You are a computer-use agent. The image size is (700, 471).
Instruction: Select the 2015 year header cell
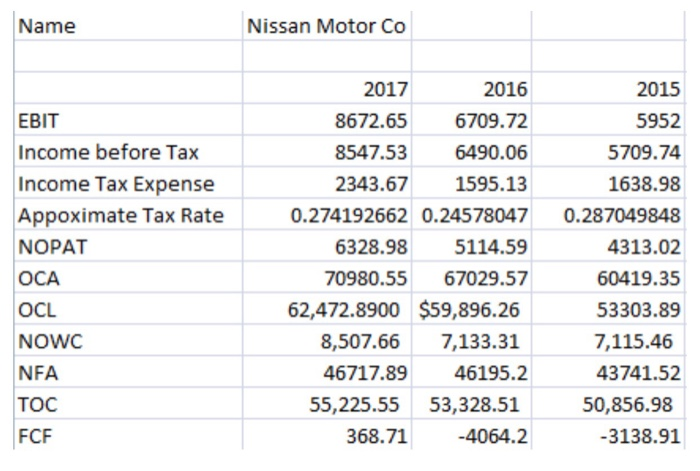click(608, 89)
